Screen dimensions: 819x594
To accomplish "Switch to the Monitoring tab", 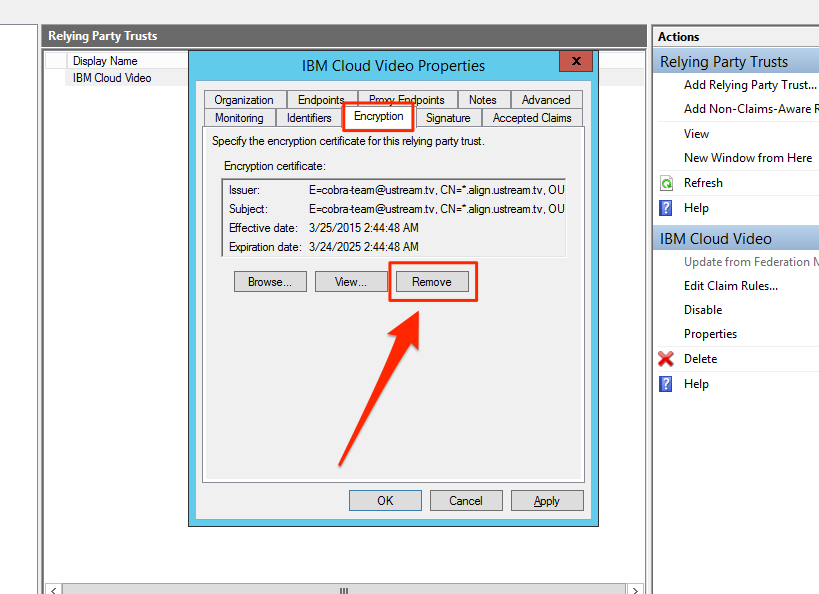I will (239, 118).
